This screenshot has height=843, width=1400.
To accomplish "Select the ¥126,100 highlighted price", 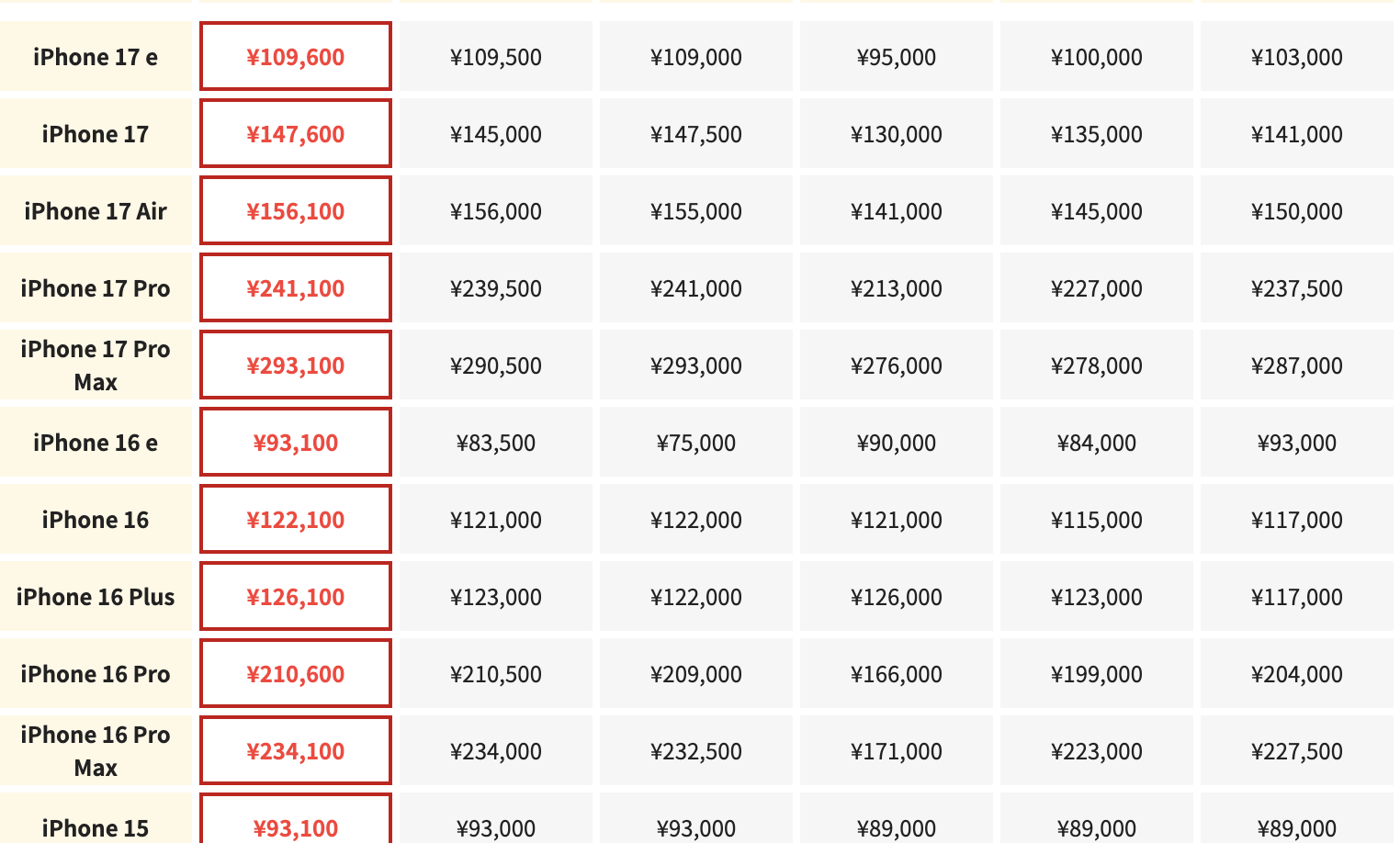I will point(296,597).
